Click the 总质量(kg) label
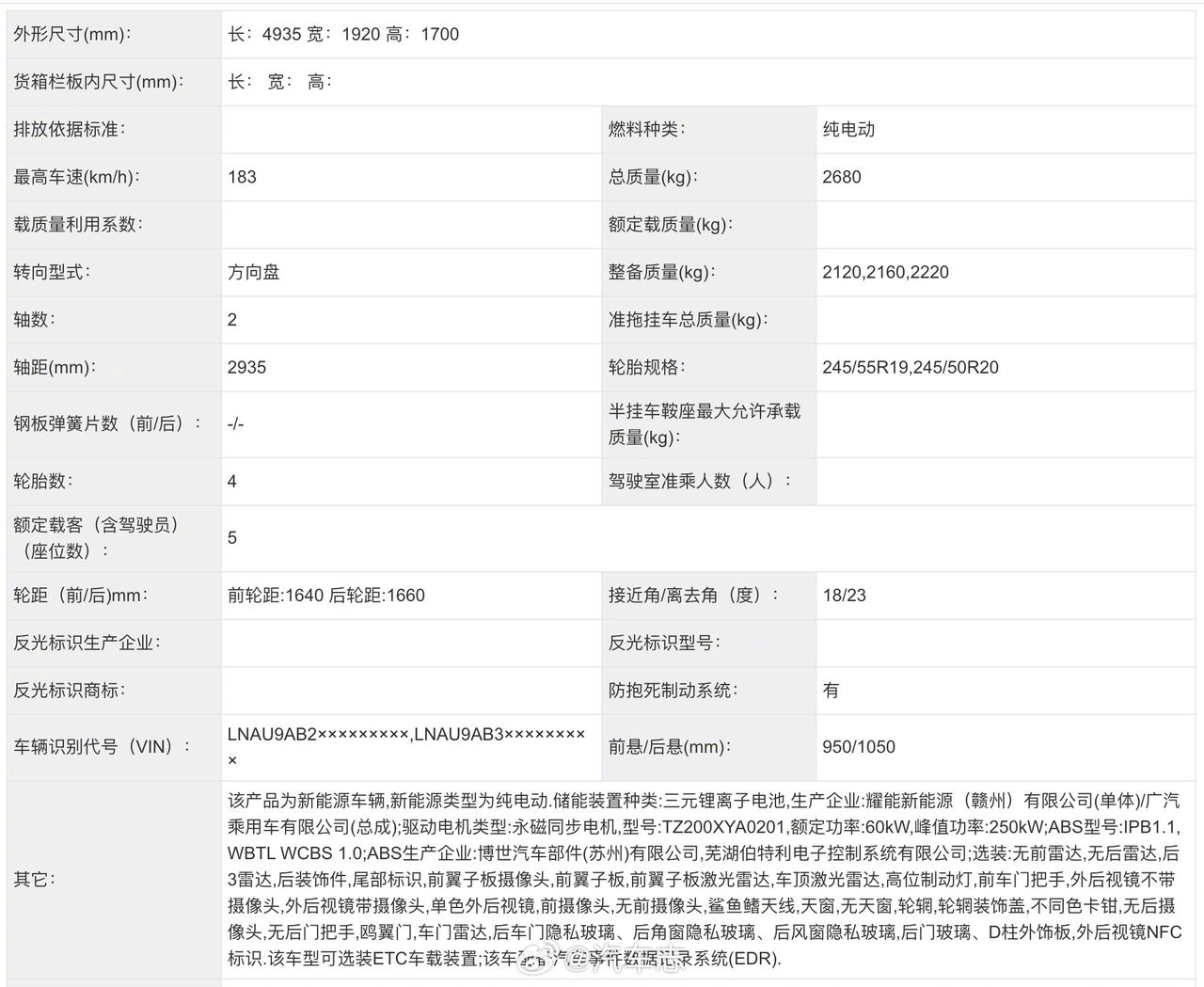 [x=653, y=177]
